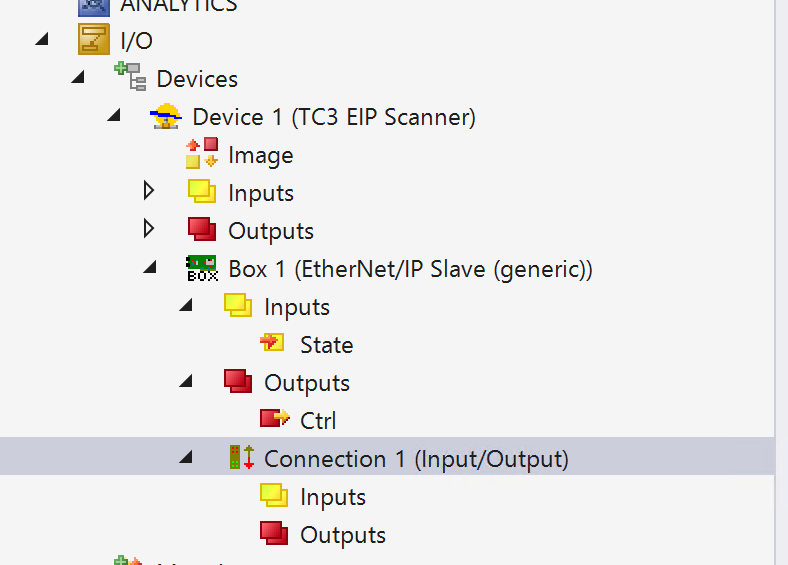Viewport: 788px width, 565px height.
Task: Collapse the Devices node
Action: [x=77, y=78]
